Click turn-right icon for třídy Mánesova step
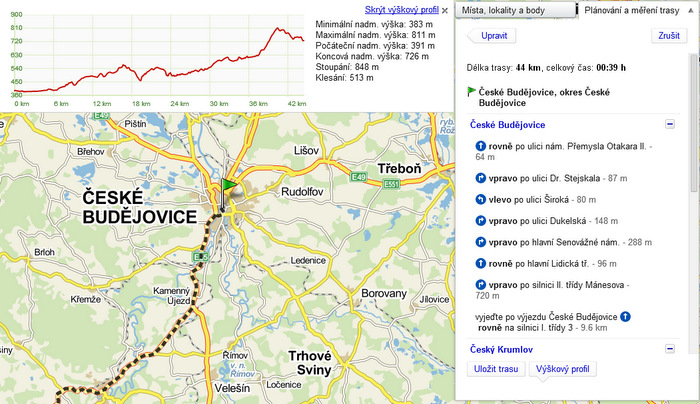The image size is (700, 404). tap(481, 285)
